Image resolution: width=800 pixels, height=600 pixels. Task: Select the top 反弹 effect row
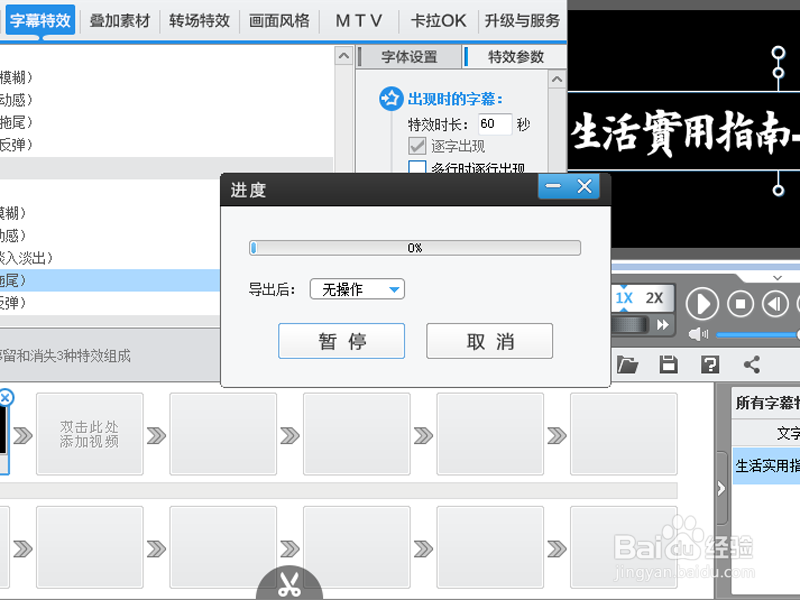pyautogui.click(x=166, y=144)
